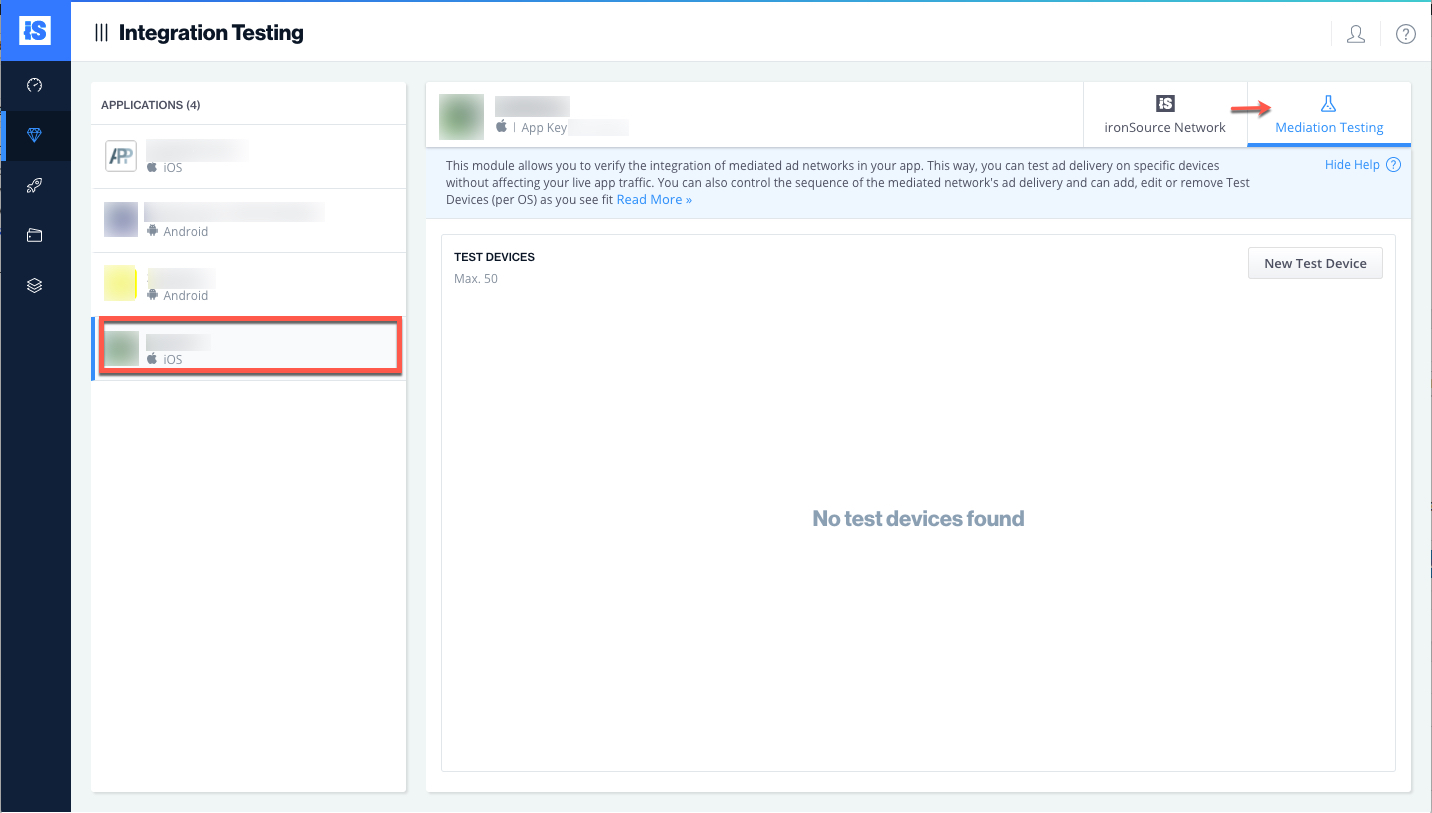Click the ironSource logo in the top-left corner
1432x813 pixels.
coord(35,30)
